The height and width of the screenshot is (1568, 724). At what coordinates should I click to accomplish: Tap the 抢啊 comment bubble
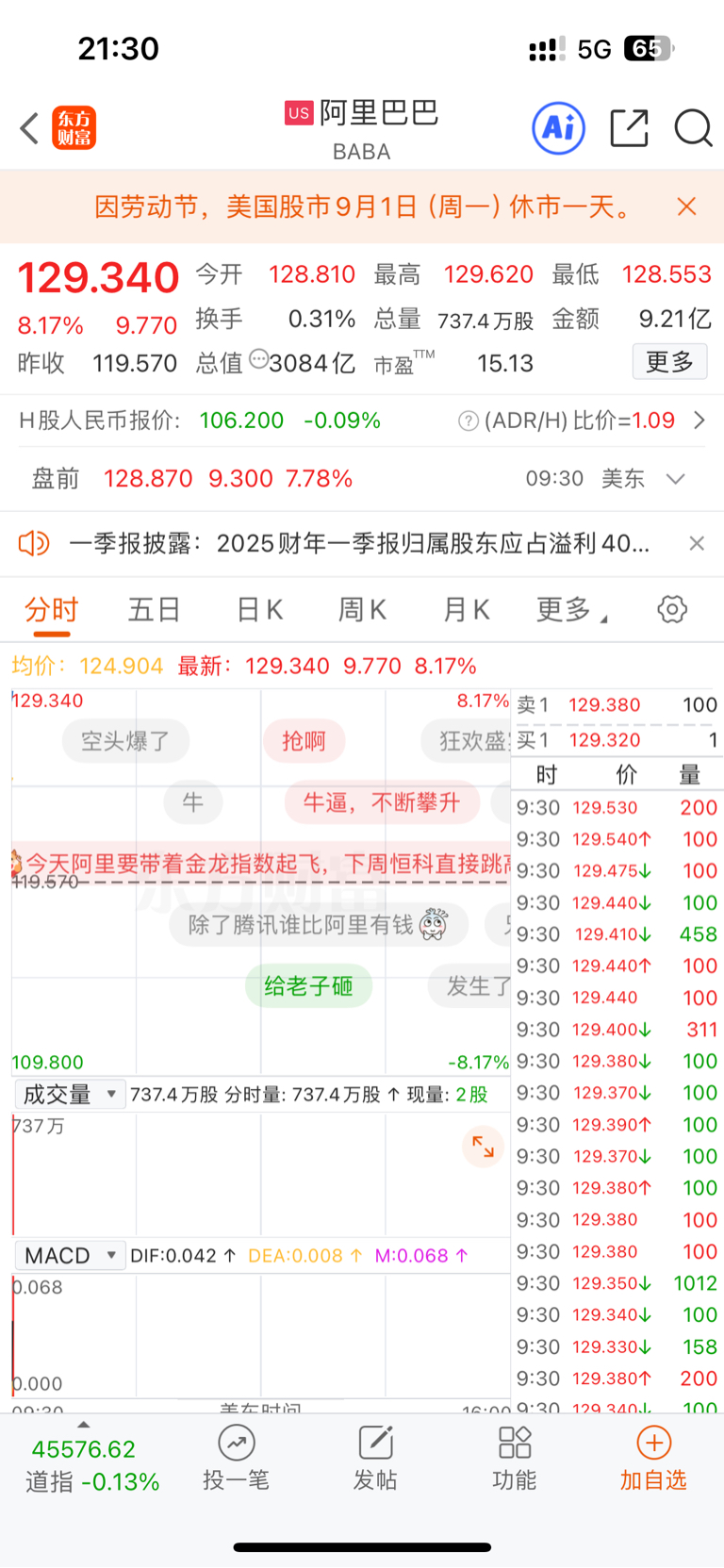[x=304, y=741]
